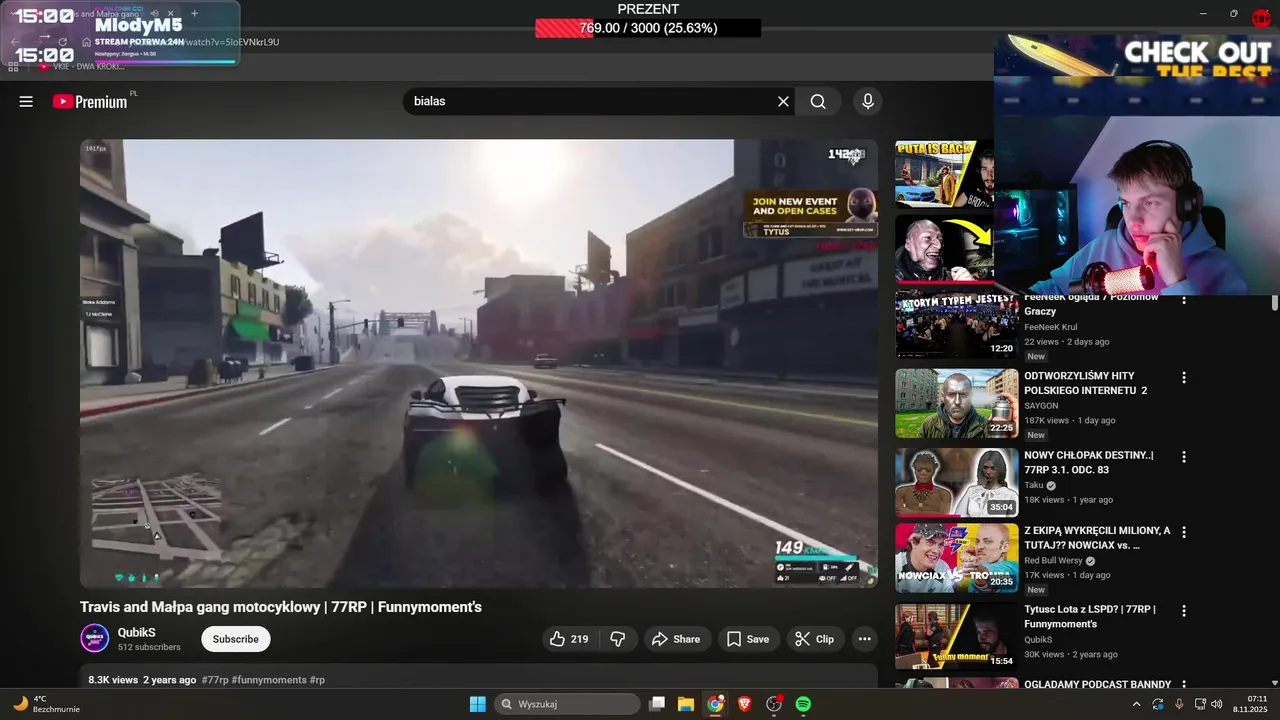This screenshot has width=1280, height=720.
Task: Launch Brave browser from the taskbar
Action: point(744,704)
